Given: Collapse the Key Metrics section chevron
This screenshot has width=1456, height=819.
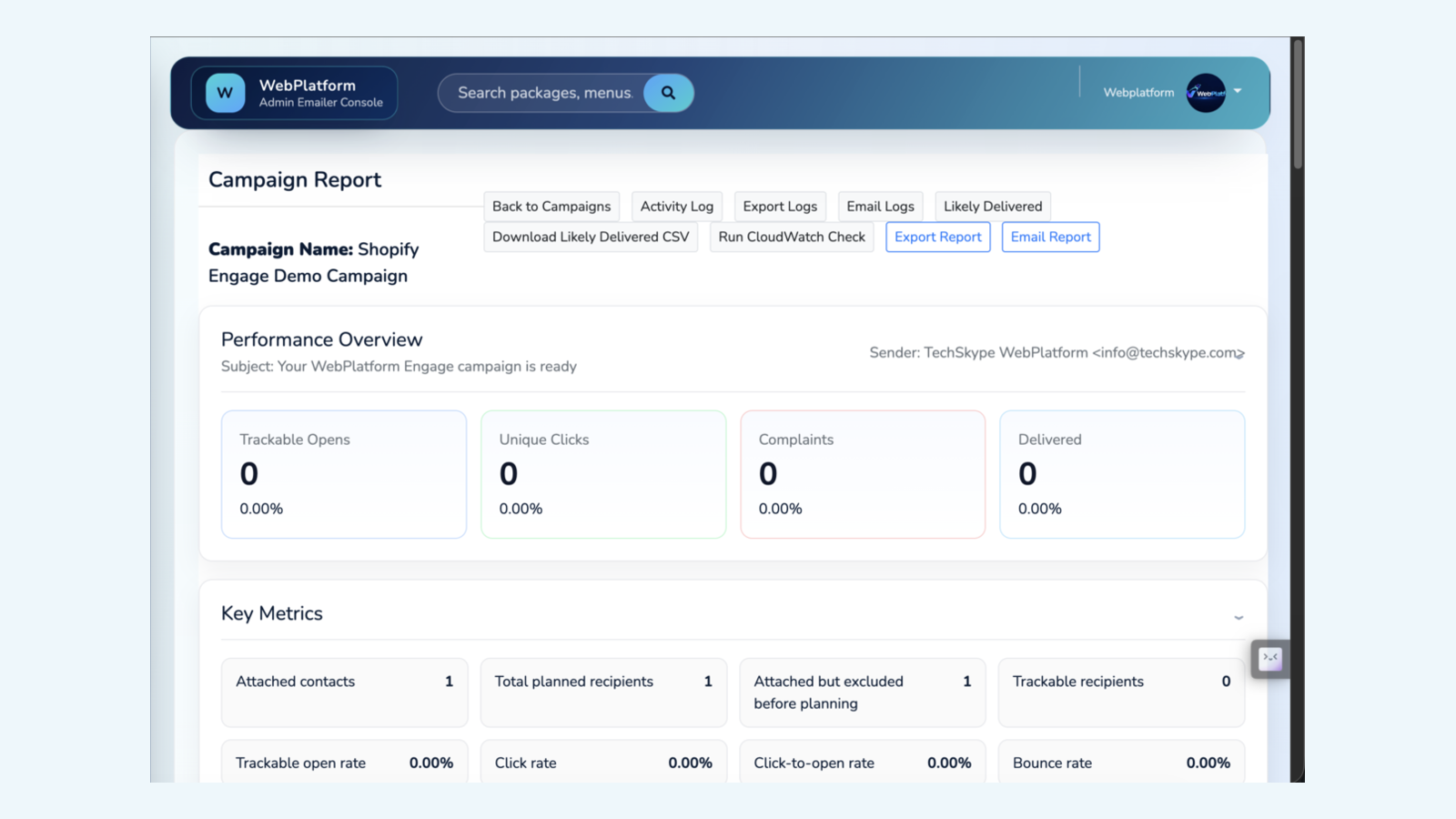Looking at the screenshot, I should (1239, 618).
